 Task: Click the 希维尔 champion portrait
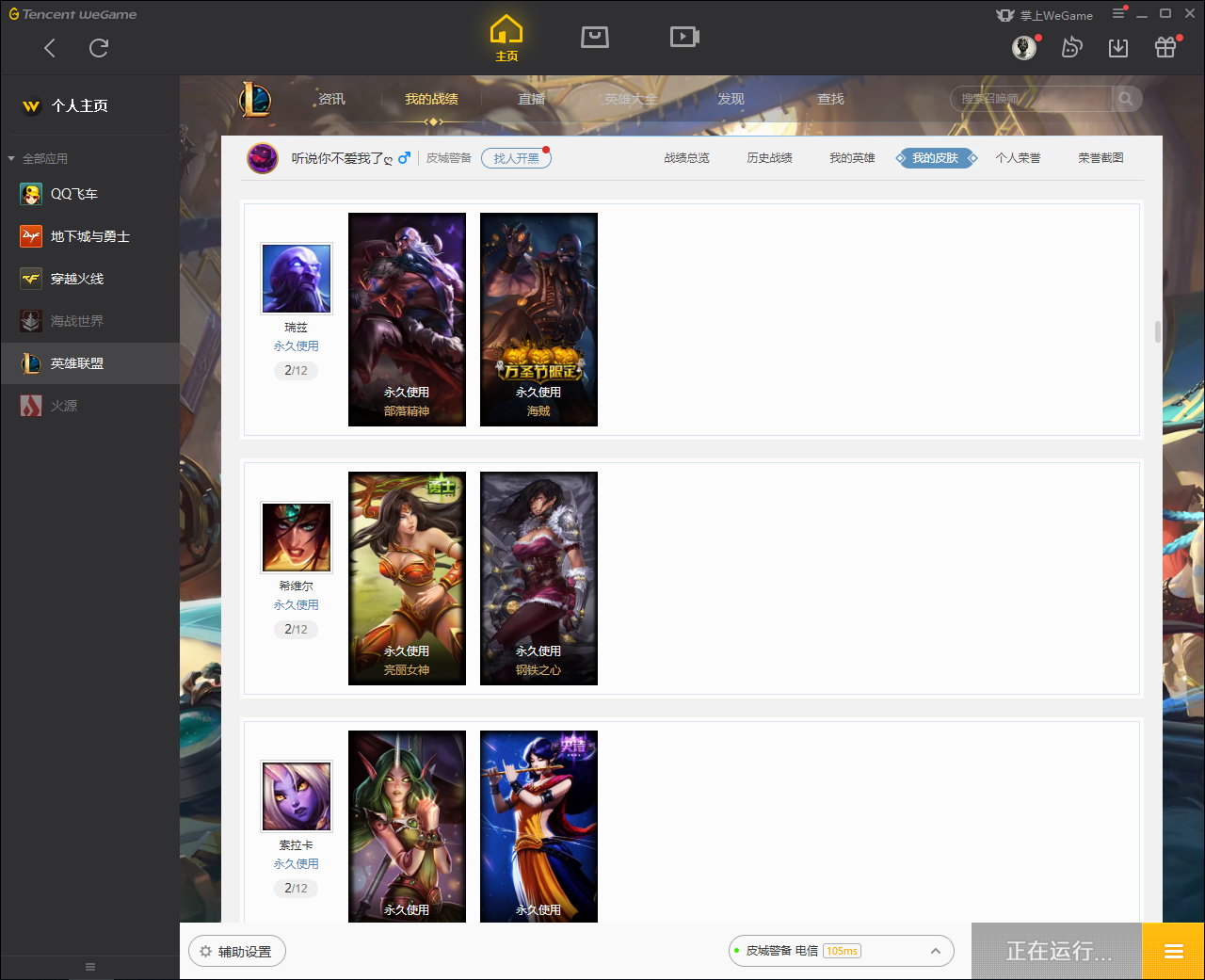tap(297, 537)
